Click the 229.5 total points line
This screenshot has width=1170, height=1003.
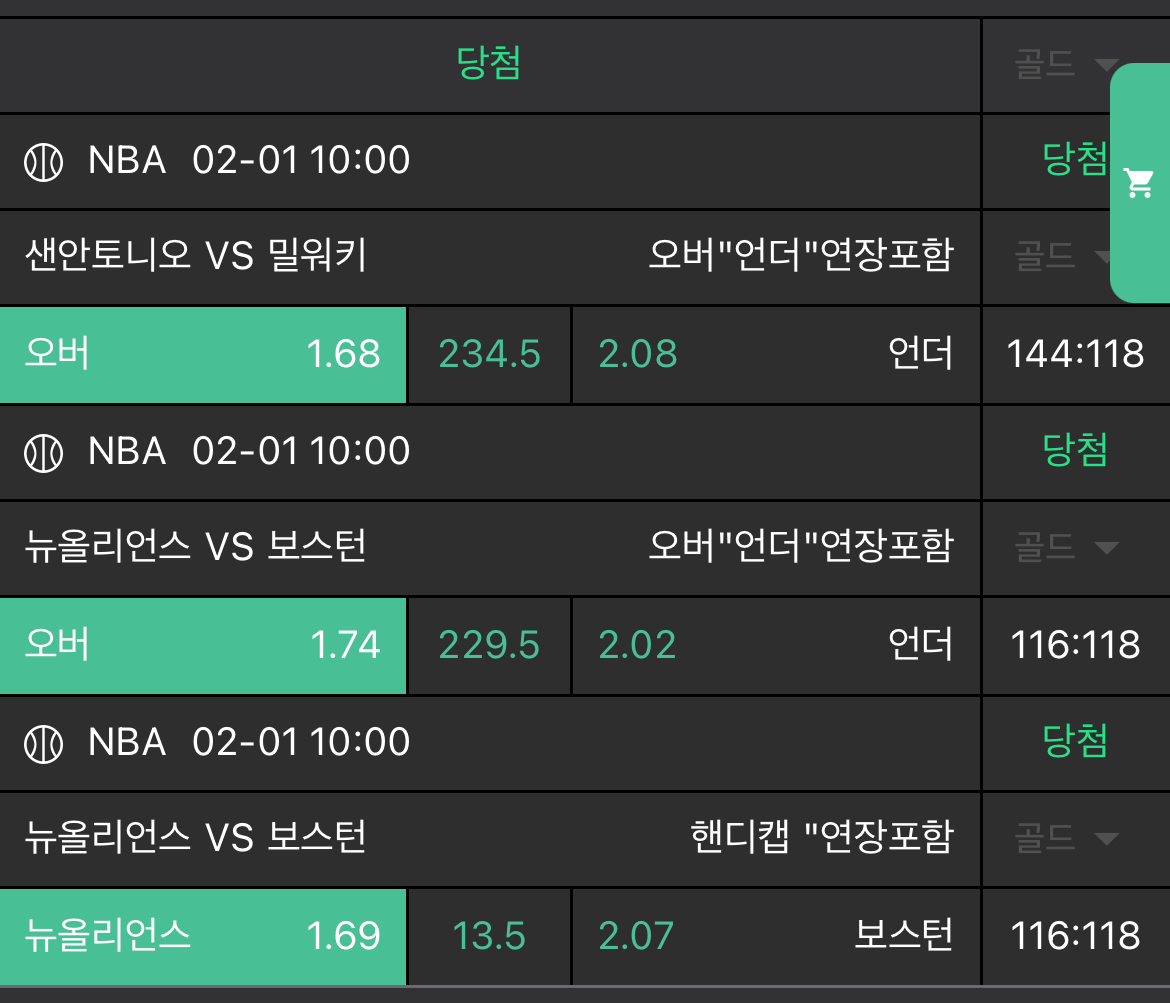click(x=489, y=645)
